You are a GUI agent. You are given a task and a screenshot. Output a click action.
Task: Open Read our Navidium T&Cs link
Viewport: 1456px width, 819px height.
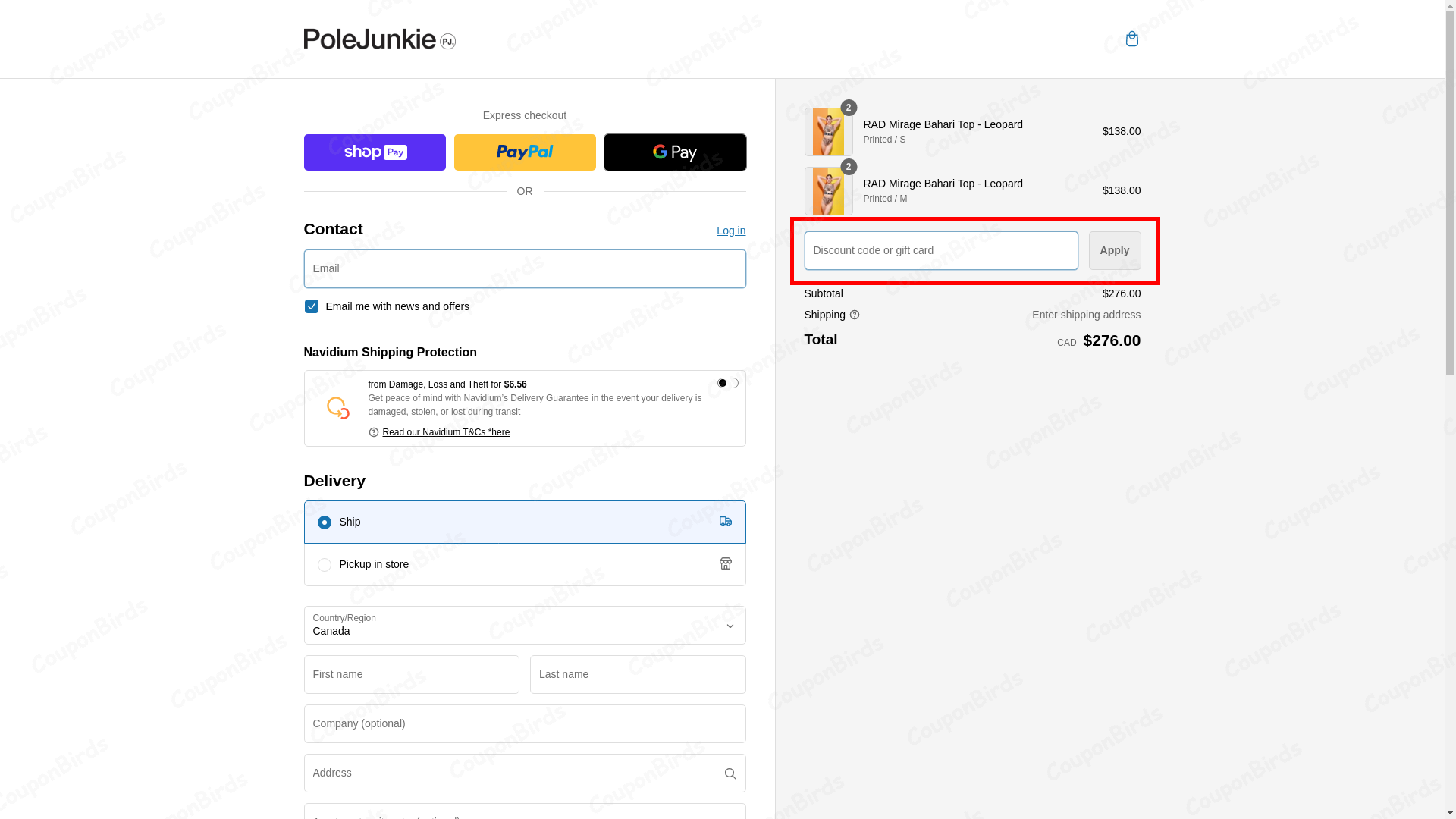(x=446, y=432)
